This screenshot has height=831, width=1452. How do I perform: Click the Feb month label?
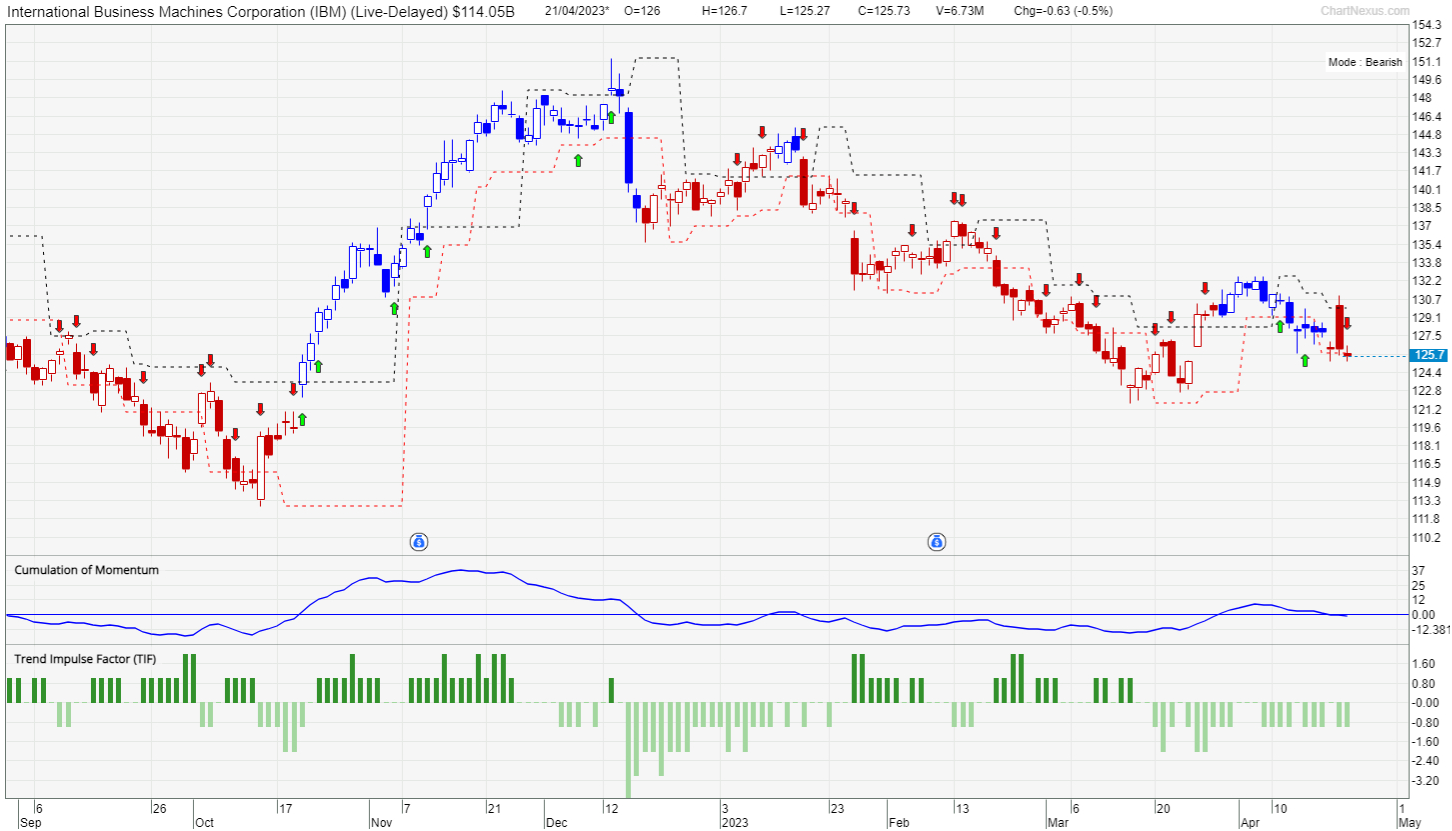898,823
